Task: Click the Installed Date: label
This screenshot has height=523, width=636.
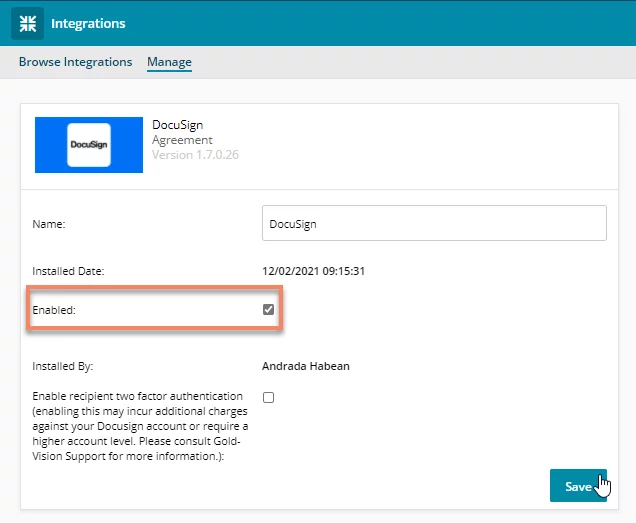Action: (68, 271)
